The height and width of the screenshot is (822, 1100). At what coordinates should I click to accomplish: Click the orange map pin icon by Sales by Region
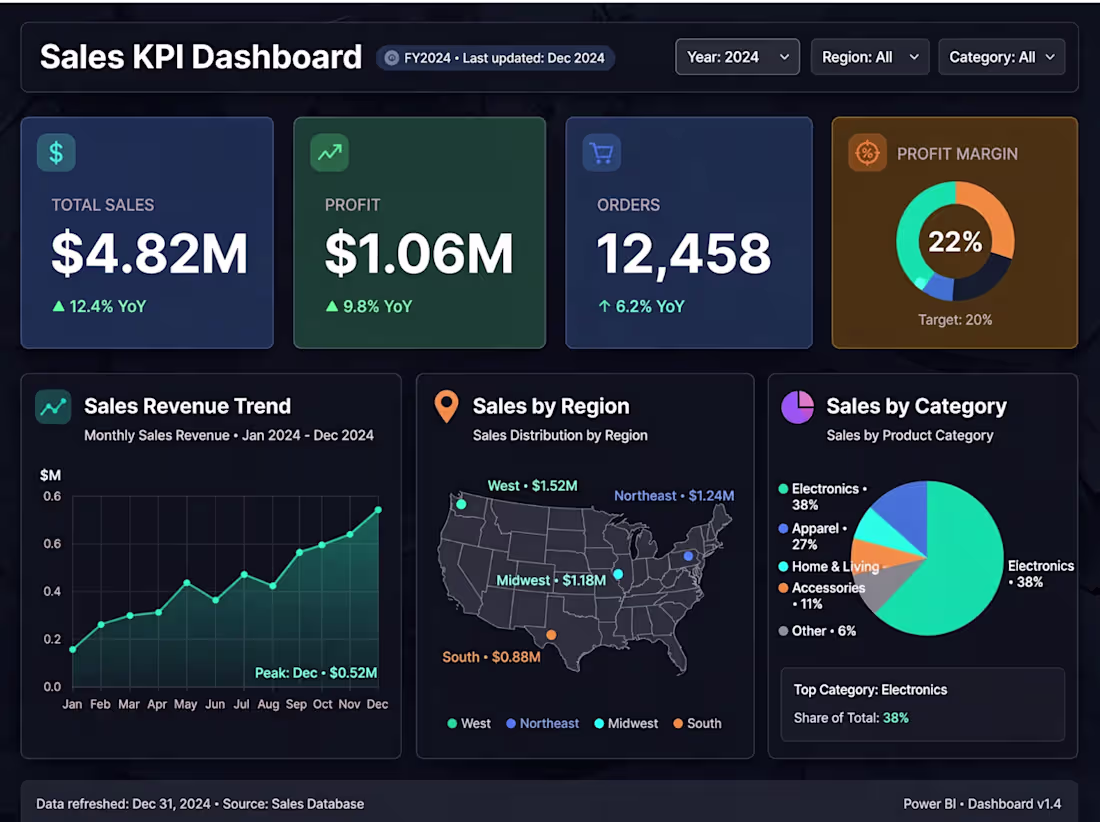coord(446,407)
